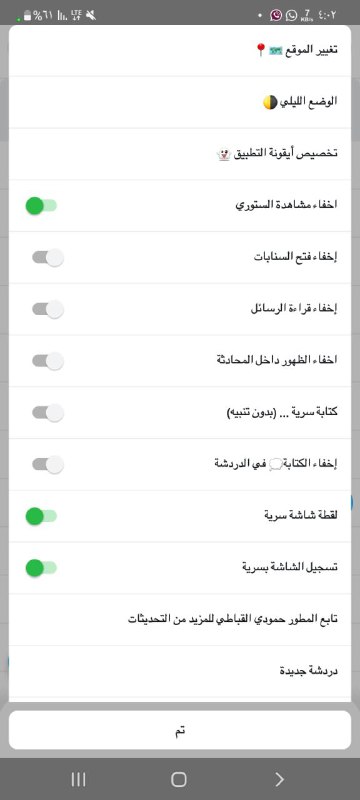
Task: Turn on كتابة سرية بدون تنبيه switch
Action: (x=48, y=413)
